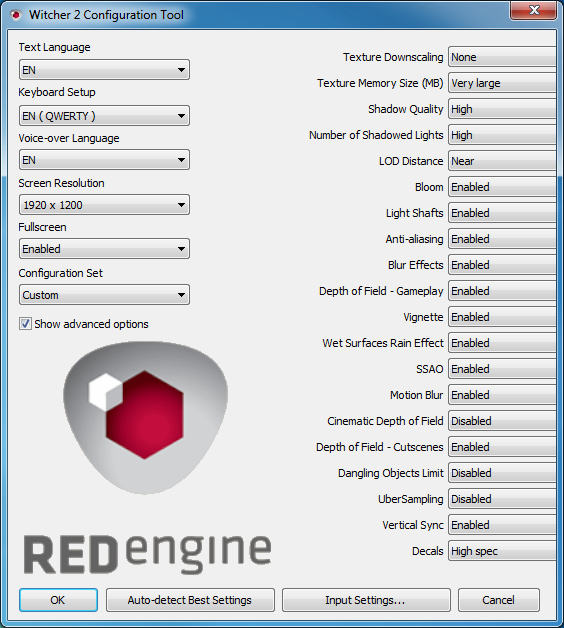Open the UberSampling dropdown
564x628 pixels.
point(502,499)
